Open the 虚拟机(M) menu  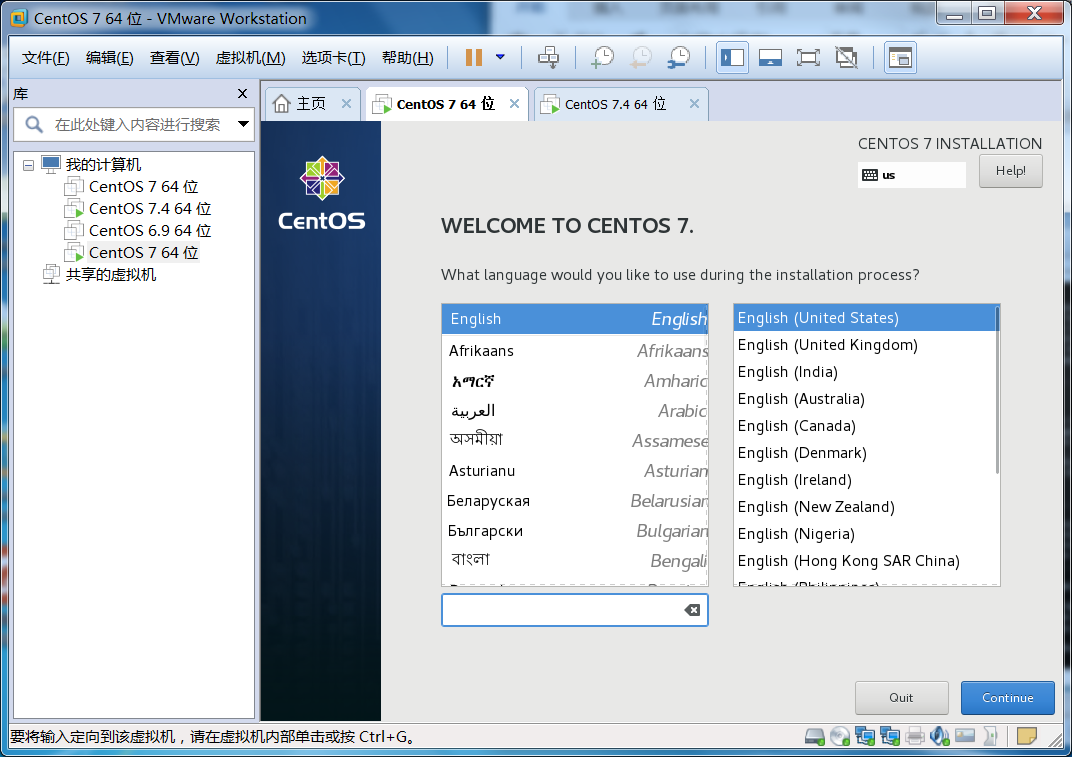[x=250, y=58]
